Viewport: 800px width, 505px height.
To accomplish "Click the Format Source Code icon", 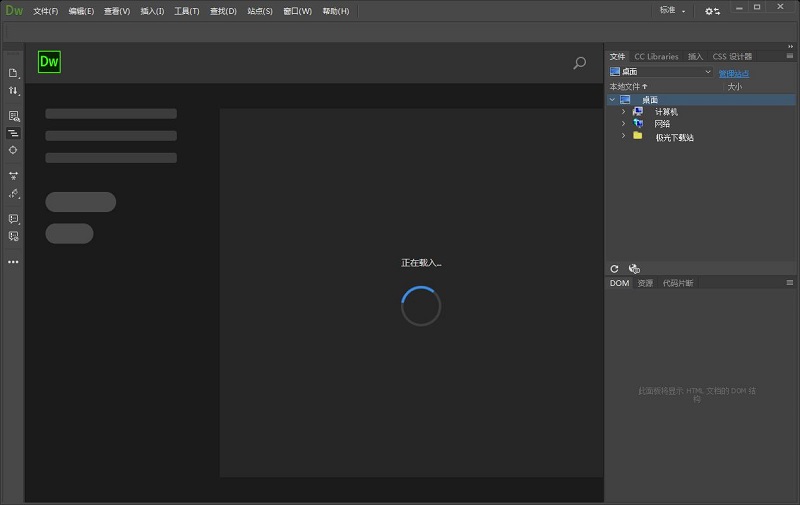I will point(13,193).
